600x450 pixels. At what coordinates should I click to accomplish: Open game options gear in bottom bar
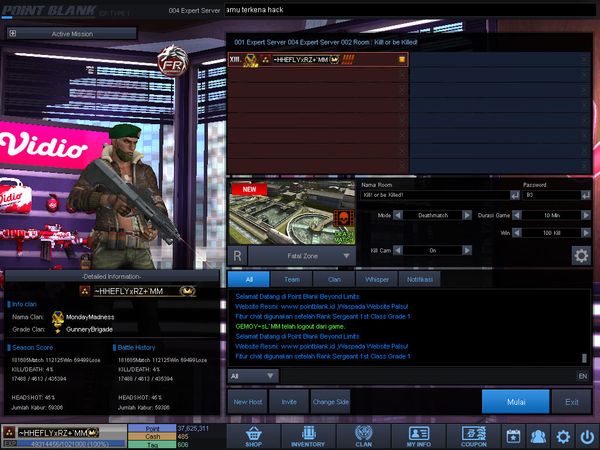[x=563, y=436]
